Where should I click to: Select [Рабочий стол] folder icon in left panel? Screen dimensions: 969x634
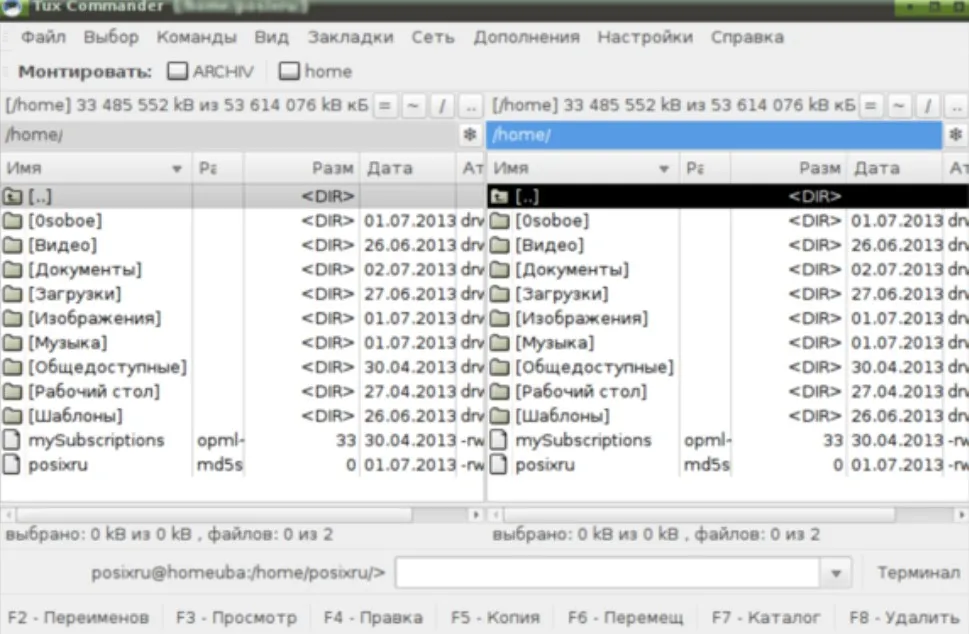12,392
